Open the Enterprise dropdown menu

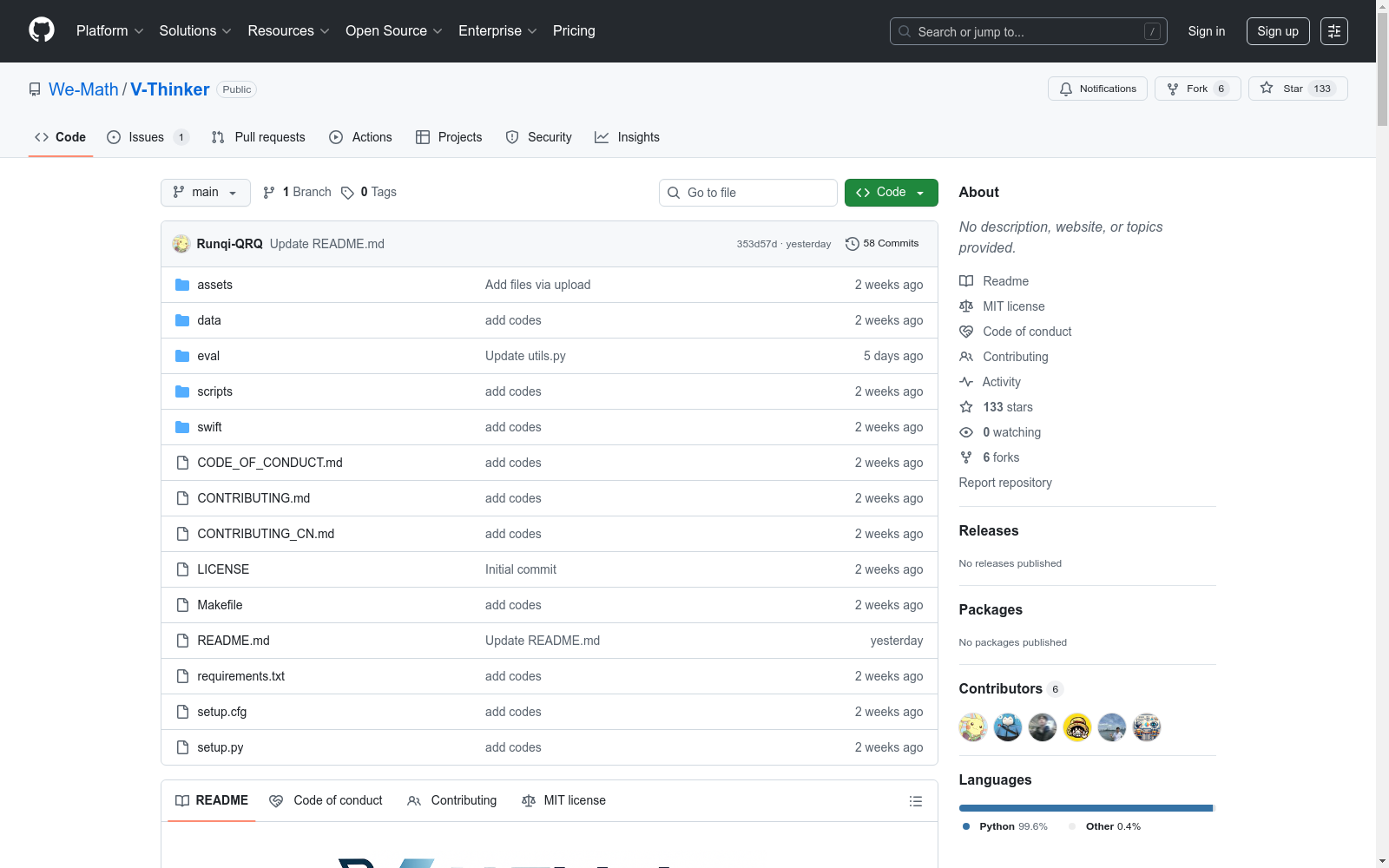[x=497, y=30]
